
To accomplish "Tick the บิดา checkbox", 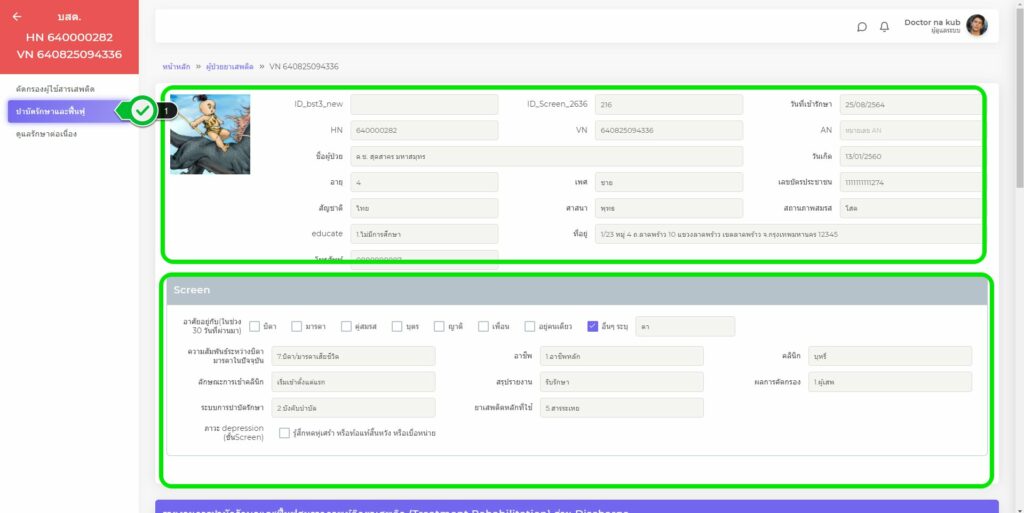I will [x=255, y=326].
